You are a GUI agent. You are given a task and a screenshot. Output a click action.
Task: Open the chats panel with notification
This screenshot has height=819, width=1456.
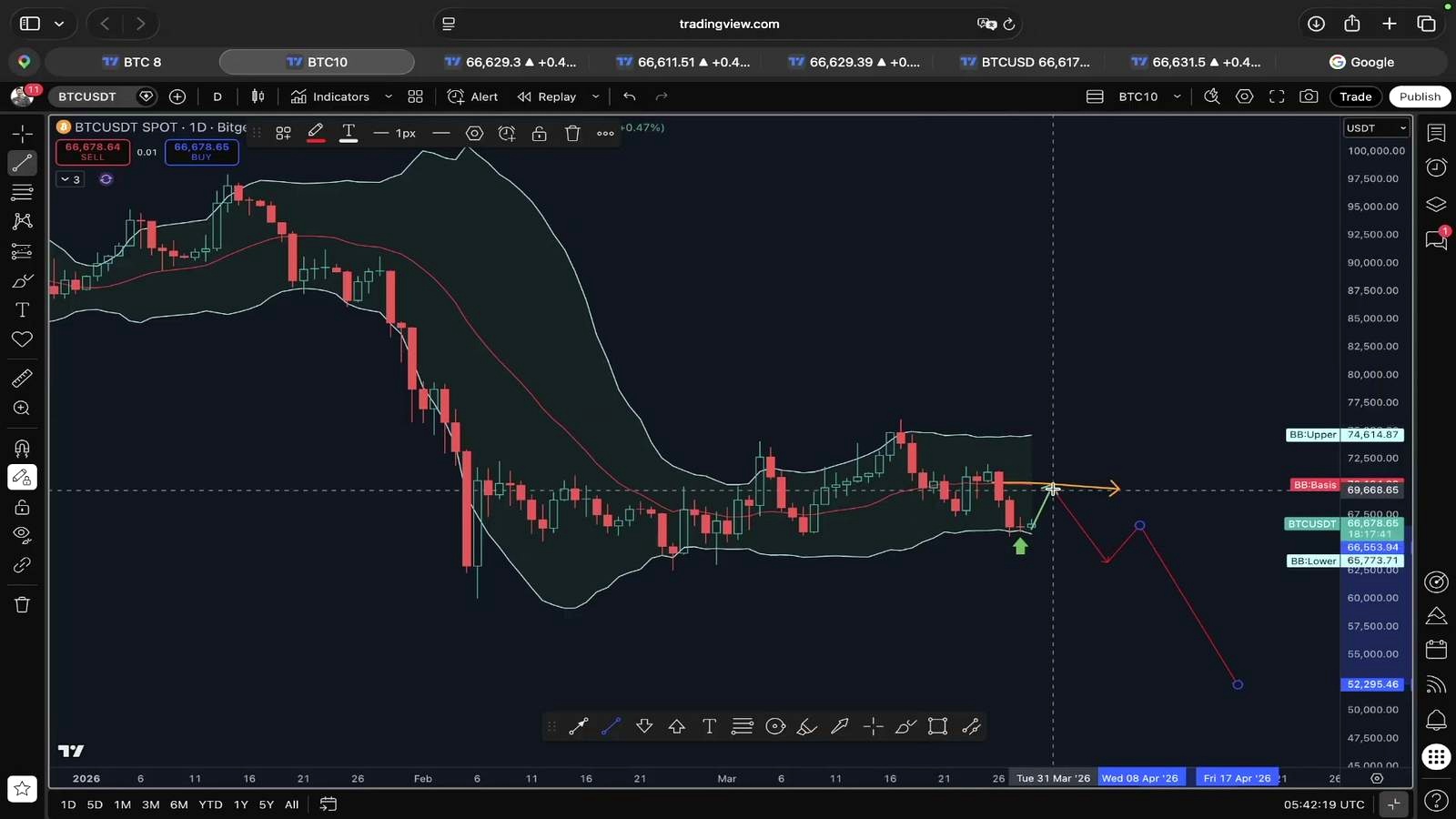point(1436,239)
